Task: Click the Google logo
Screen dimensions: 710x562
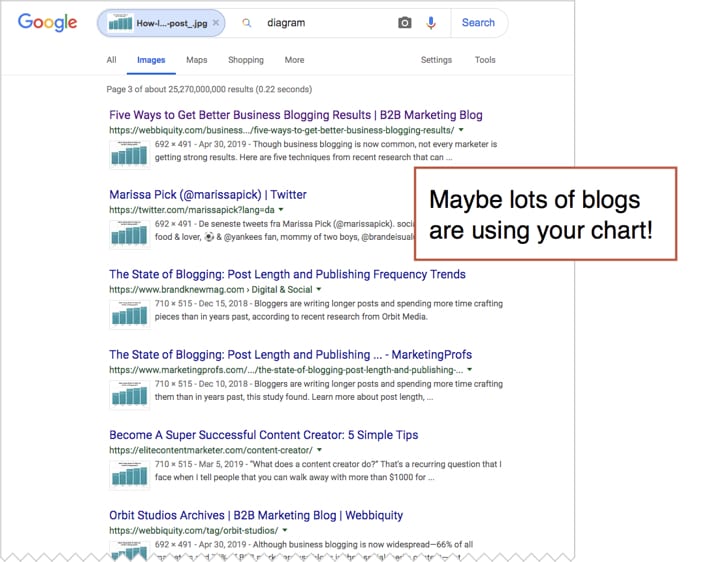Action: point(48,22)
